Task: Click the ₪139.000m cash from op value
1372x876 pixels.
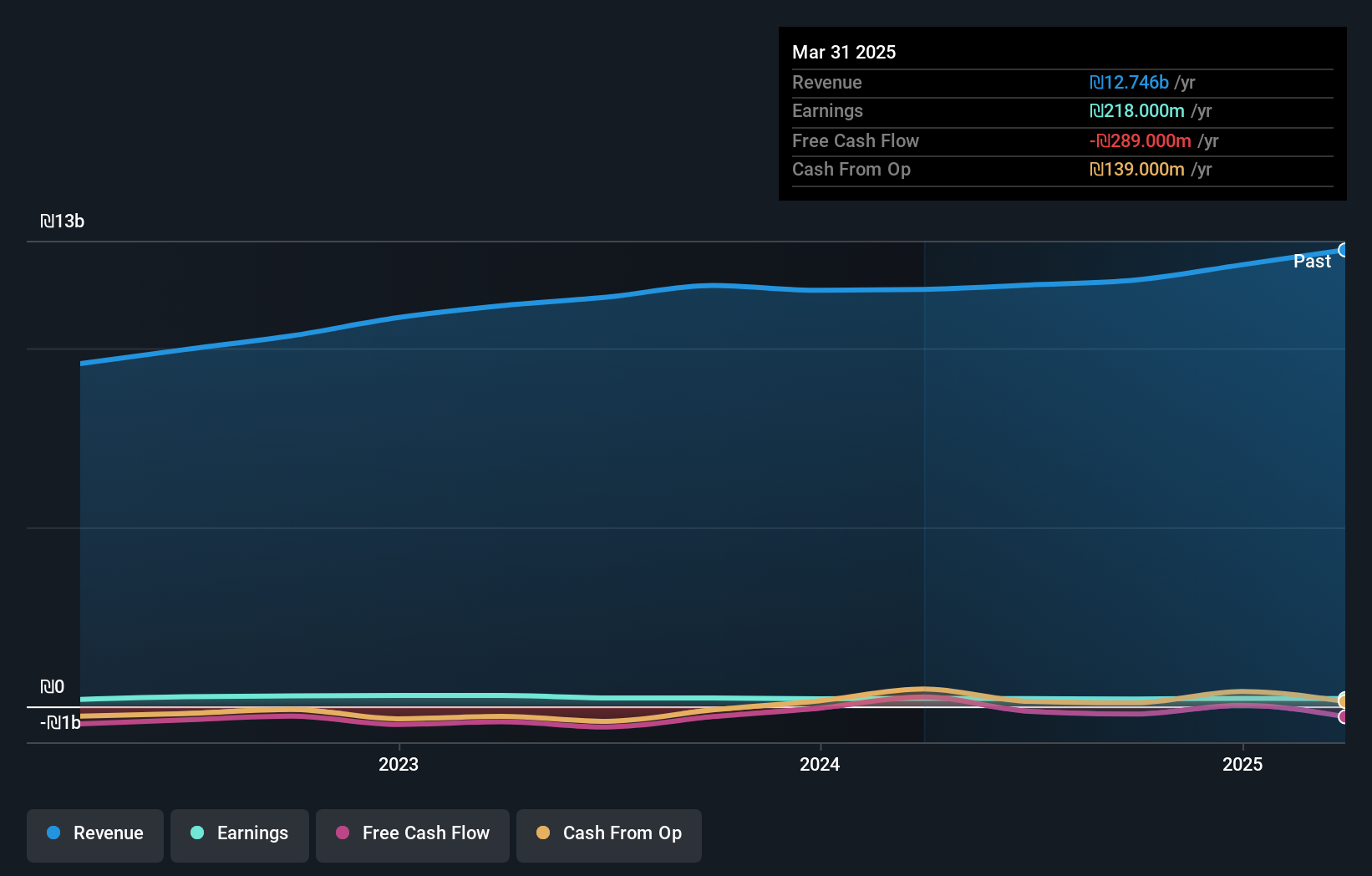Action: [1137, 169]
